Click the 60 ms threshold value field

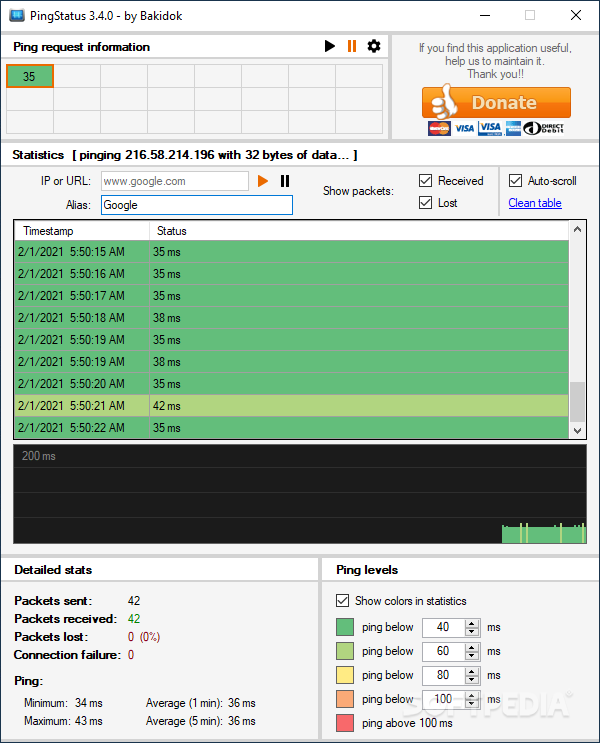pos(444,651)
